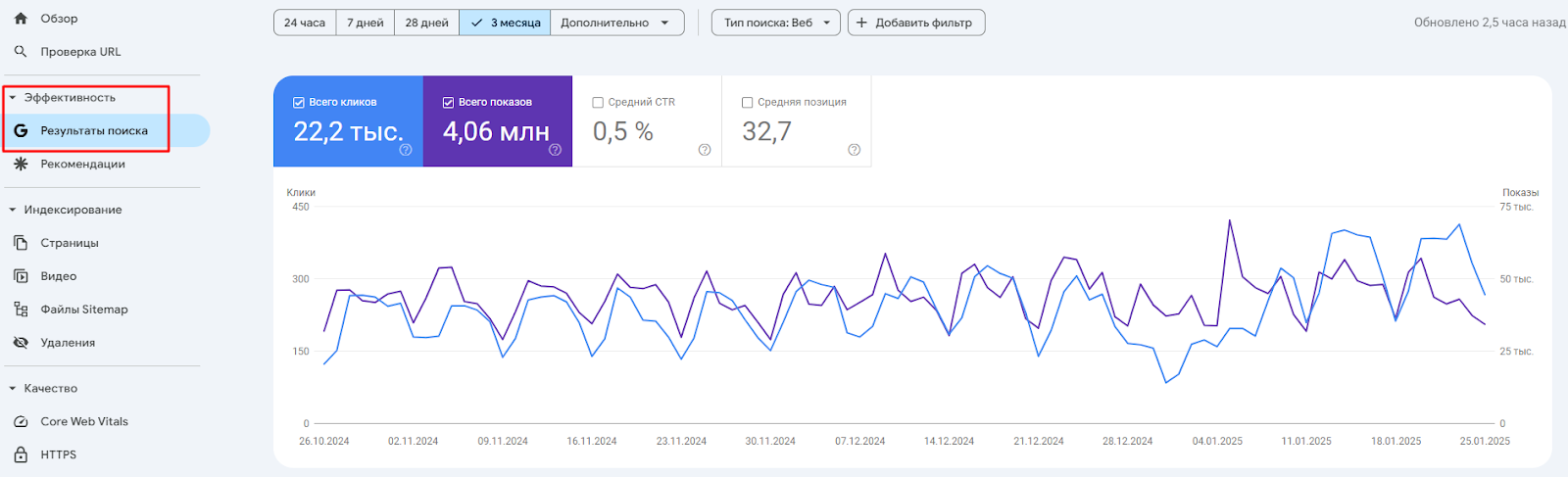Image resolution: width=1568 pixels, height=477 pixels.
Task: Uncheck the Всего кликов checkbox
Action: pos(299,102)
